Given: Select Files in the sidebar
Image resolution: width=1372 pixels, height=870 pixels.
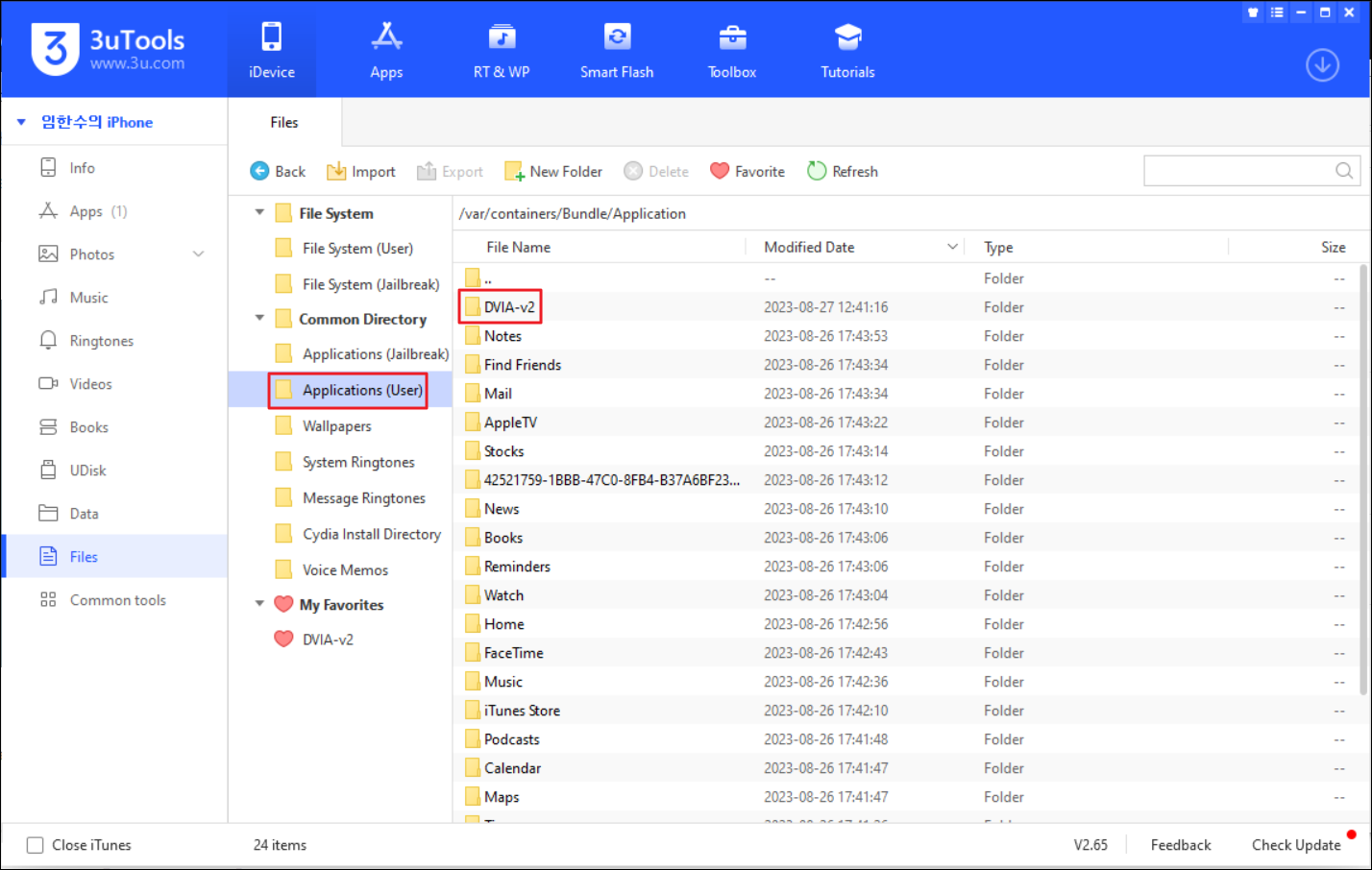Looking at the screenshot, I should click(x=114, y=556).
